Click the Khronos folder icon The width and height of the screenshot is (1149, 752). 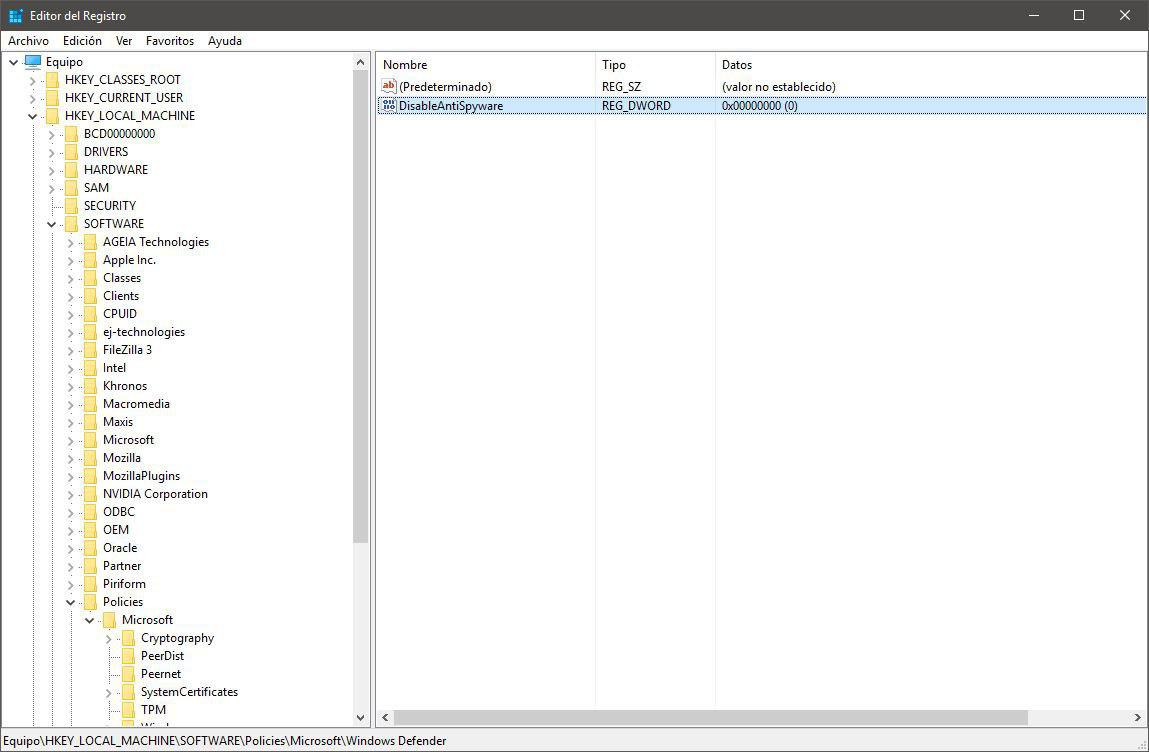click(x=91, y=386)
